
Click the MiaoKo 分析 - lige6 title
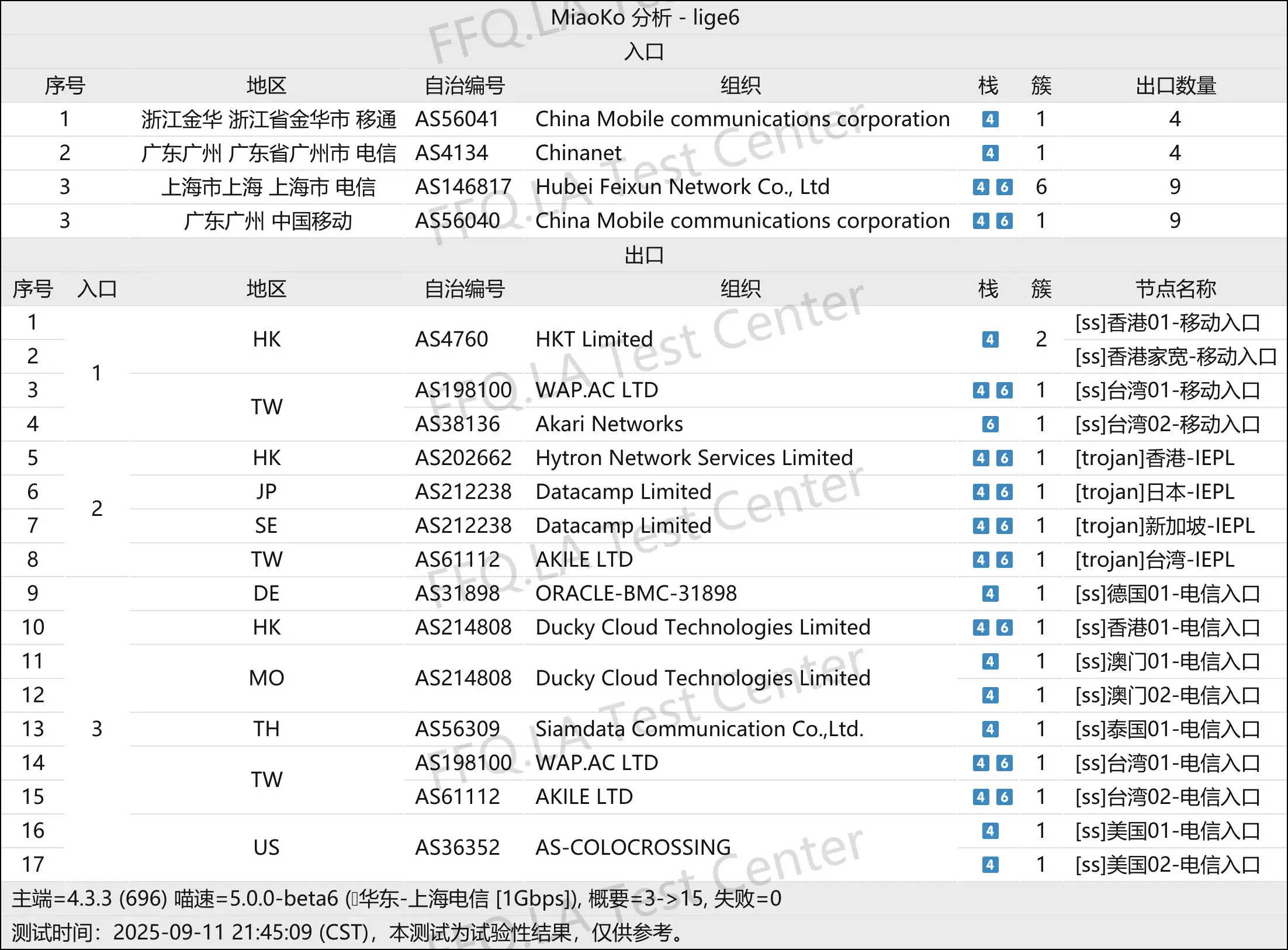tap(644, 18)
